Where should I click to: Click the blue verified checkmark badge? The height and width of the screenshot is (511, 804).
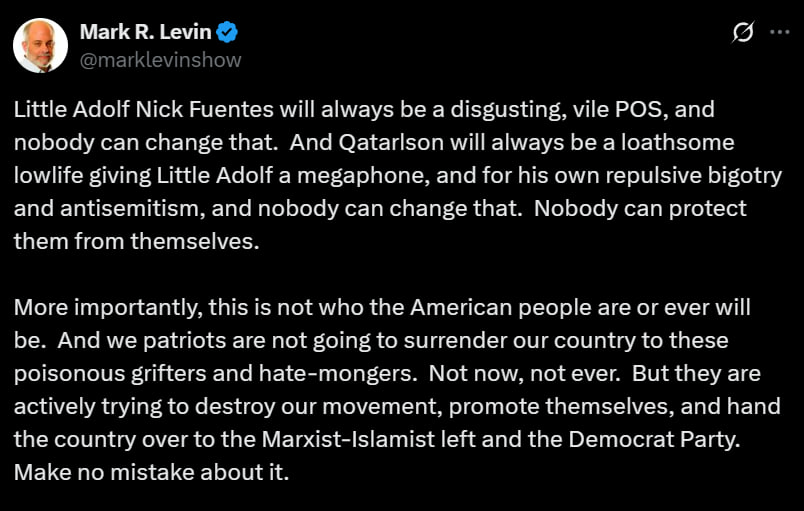click(228, 33)
